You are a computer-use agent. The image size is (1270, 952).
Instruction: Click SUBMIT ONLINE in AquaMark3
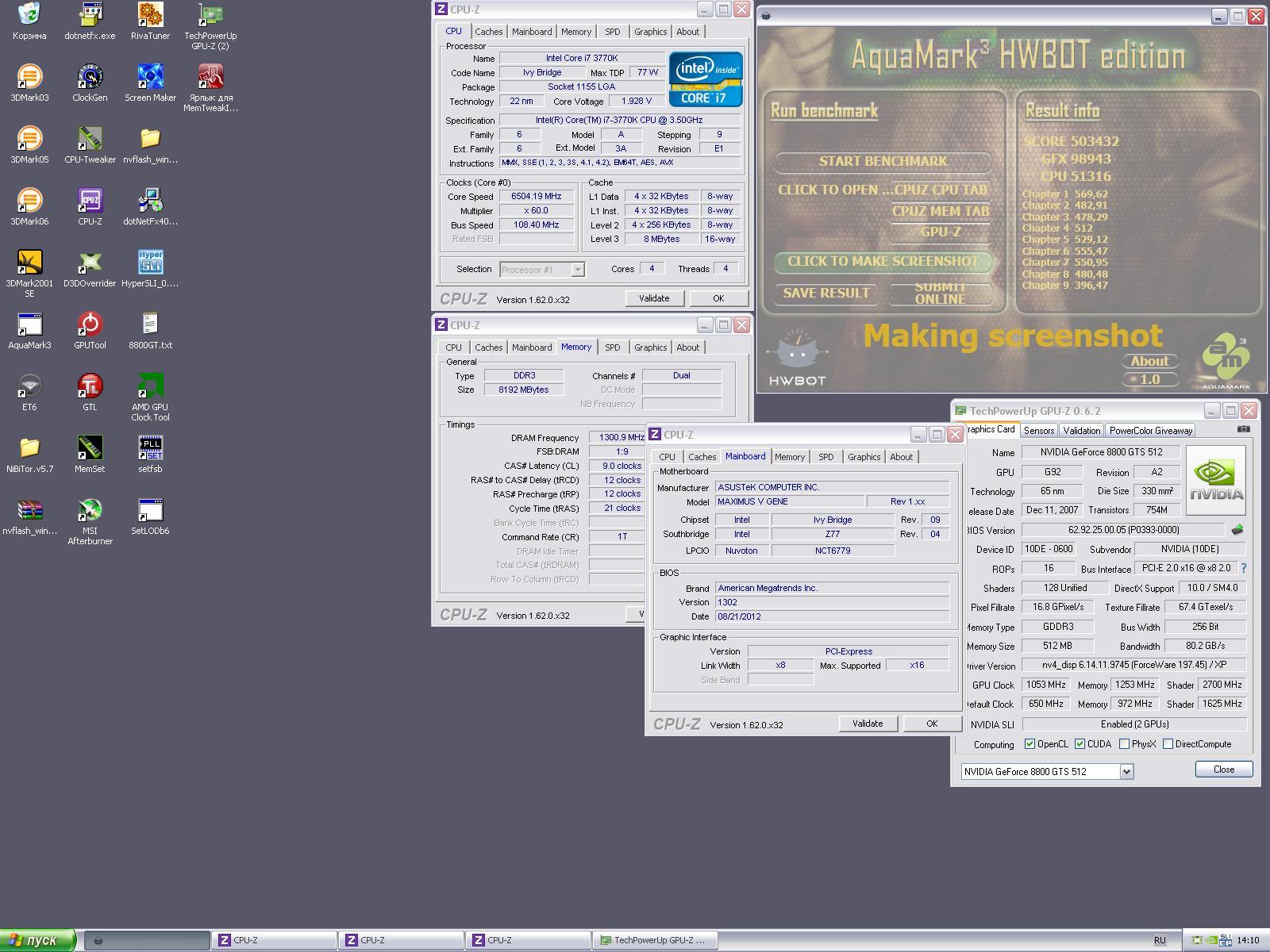pos(940,293)
